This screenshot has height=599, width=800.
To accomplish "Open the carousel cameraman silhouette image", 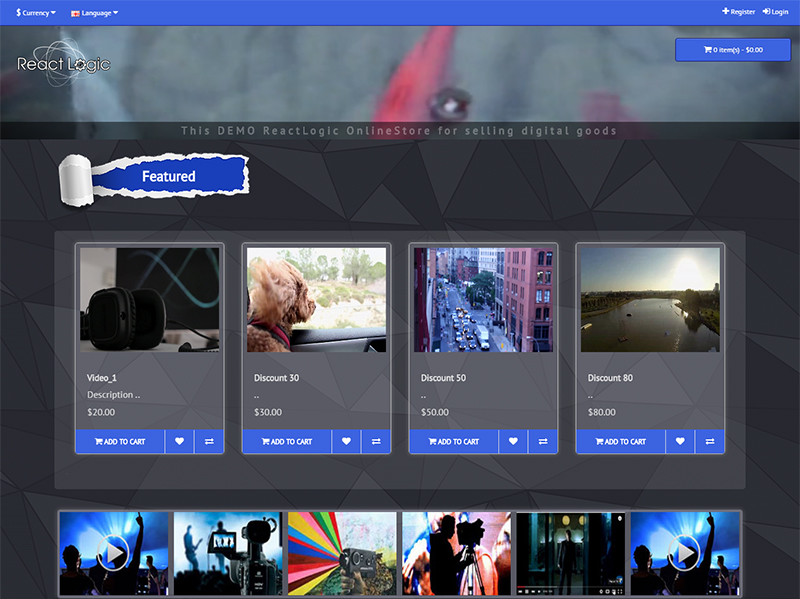I will click(x=457, y=554).
